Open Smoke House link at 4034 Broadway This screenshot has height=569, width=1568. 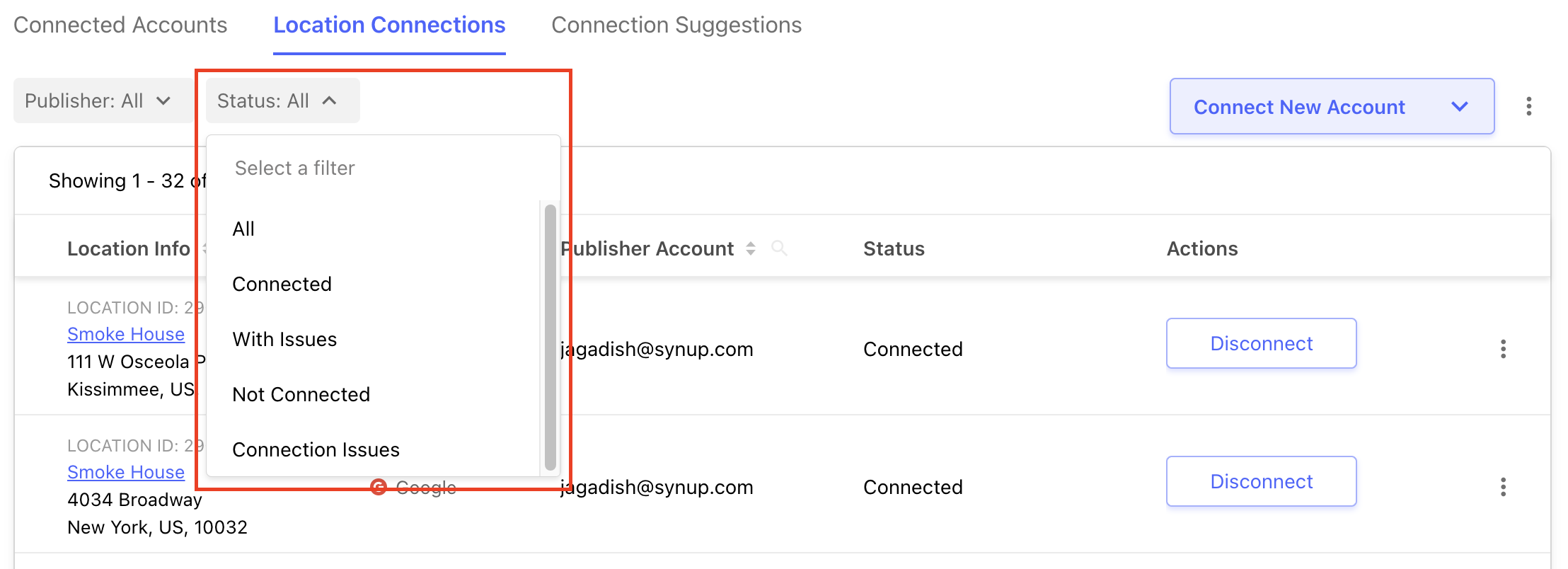click(x=126, y=472)
